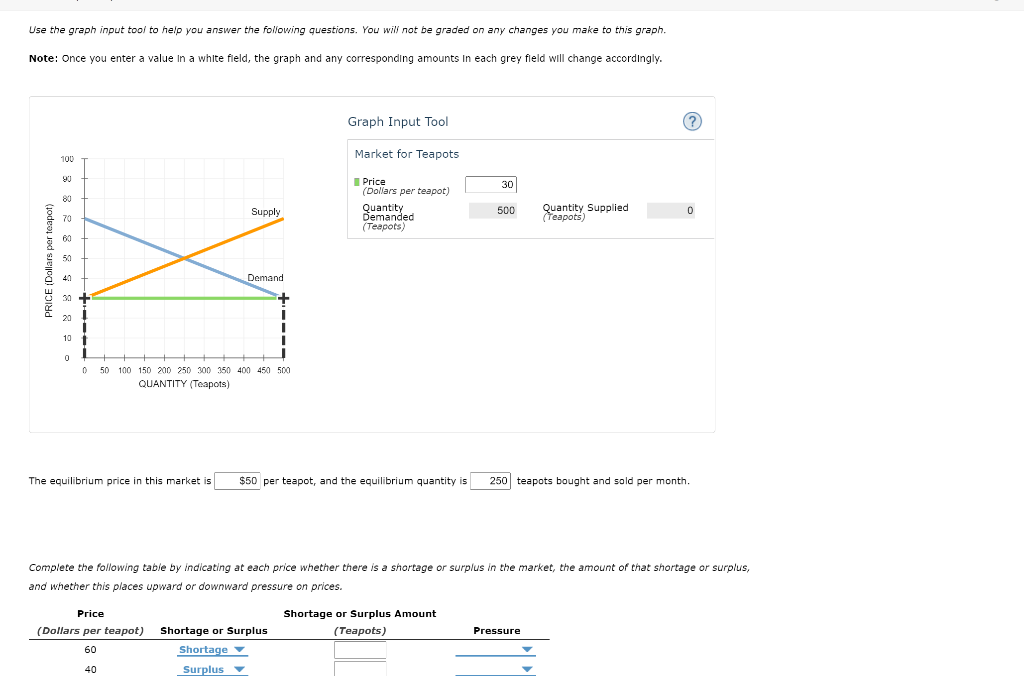Click the Surplus link text in the table
The height and width of the screenshot is (676, 1024).
pyautogui.click(x=205, y=669)
